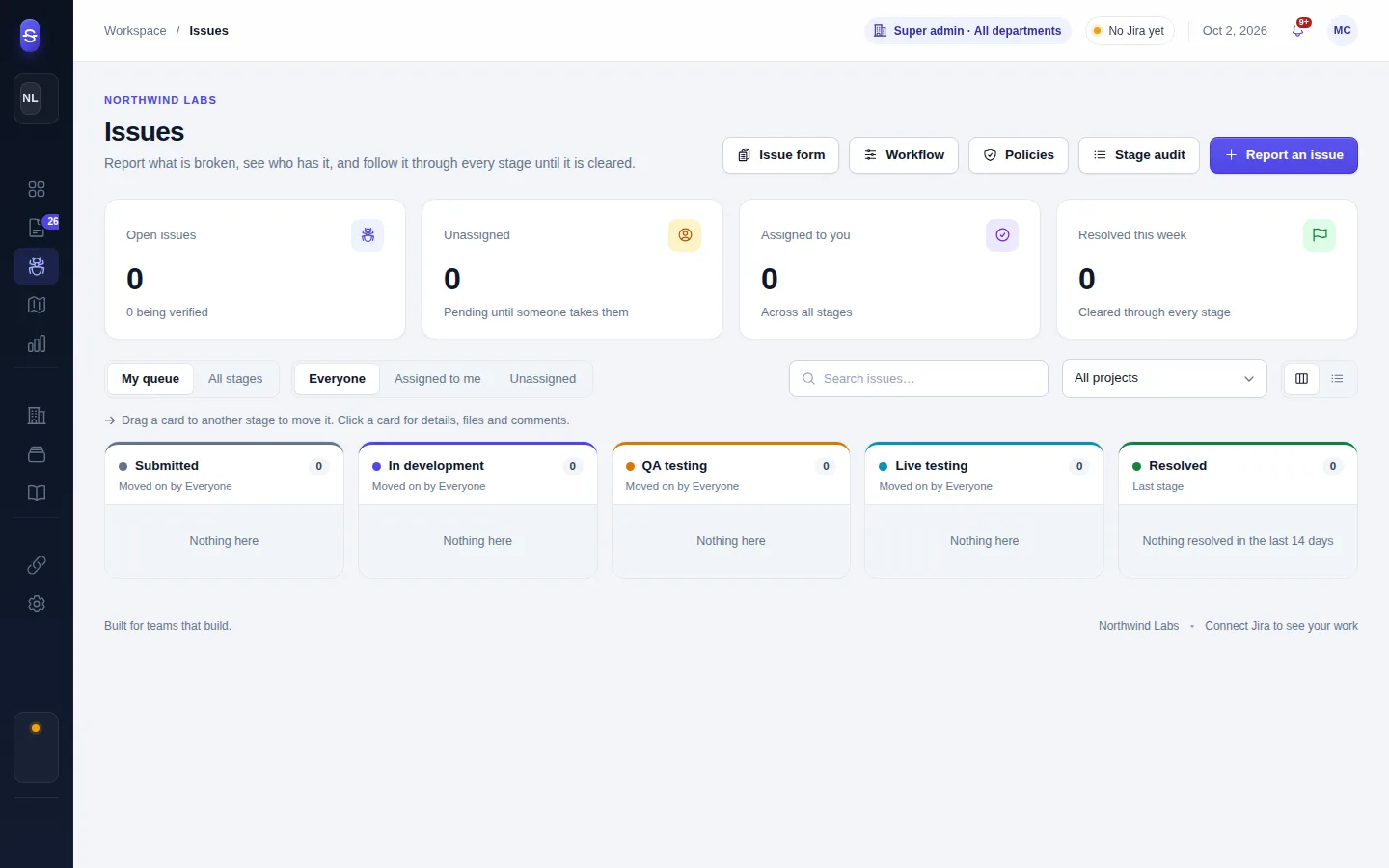Go to Workspace breadcrumb
1389x868 pixels.
click(x=135, y=31)
